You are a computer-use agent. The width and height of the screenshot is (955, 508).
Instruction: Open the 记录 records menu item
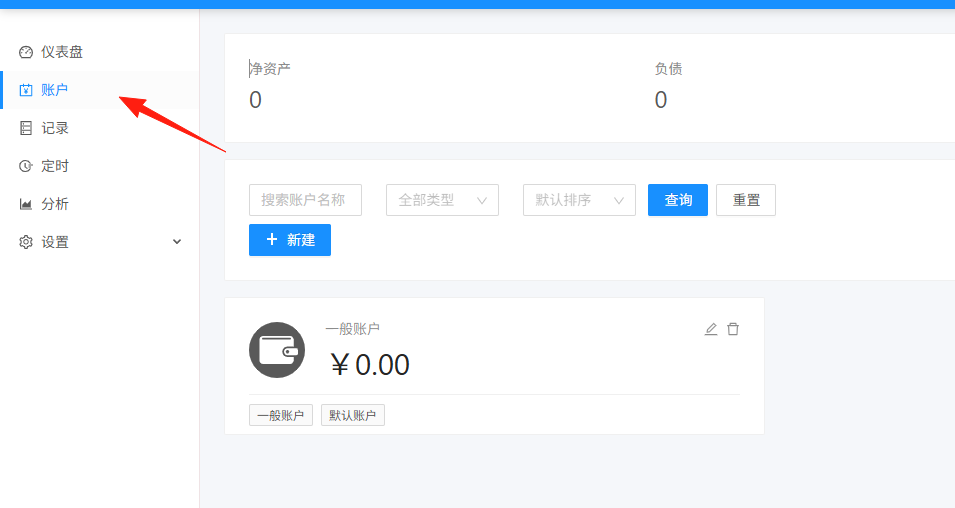tap(99, 128)
